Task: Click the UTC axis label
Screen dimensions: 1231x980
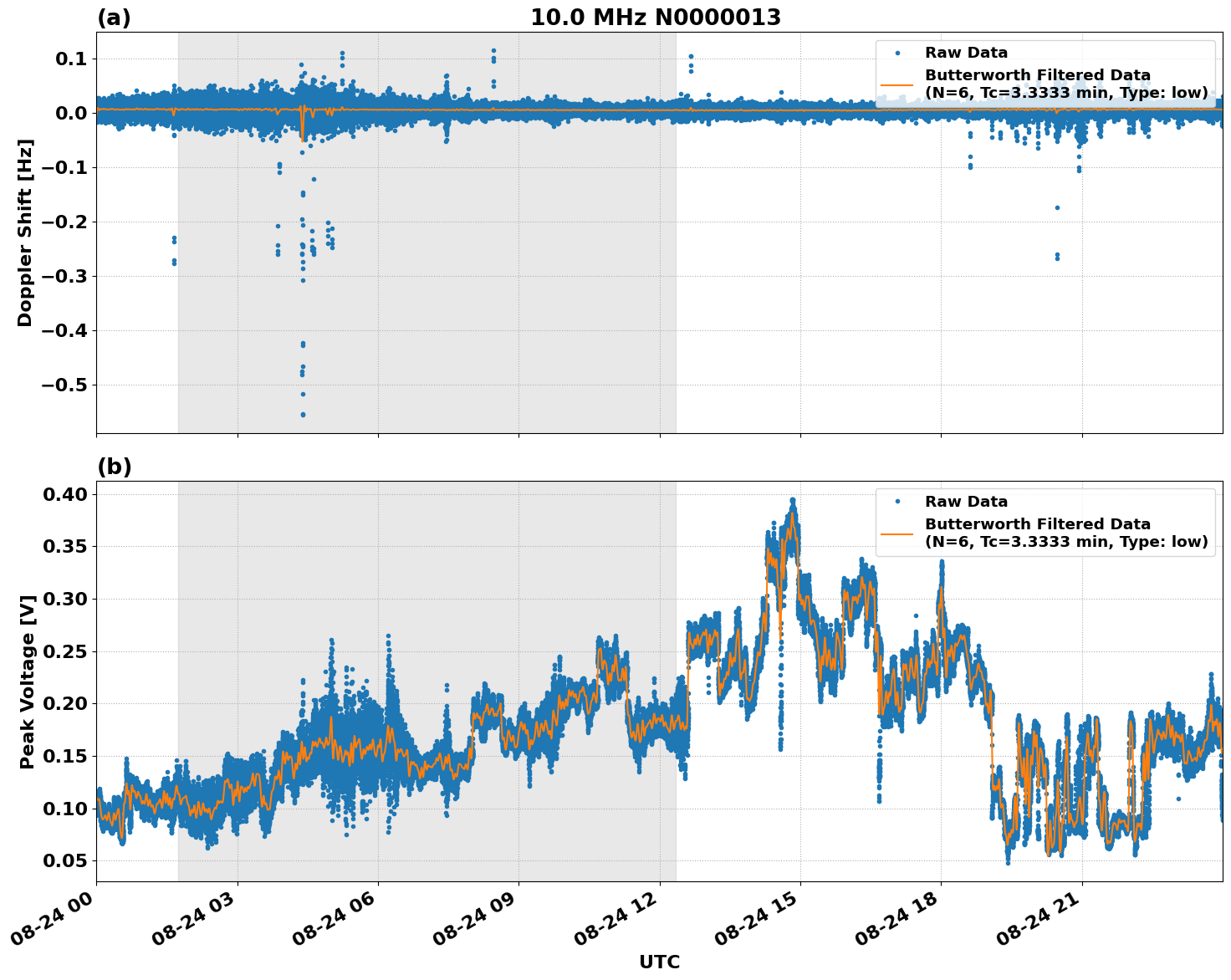Action: tap(659, 963)
